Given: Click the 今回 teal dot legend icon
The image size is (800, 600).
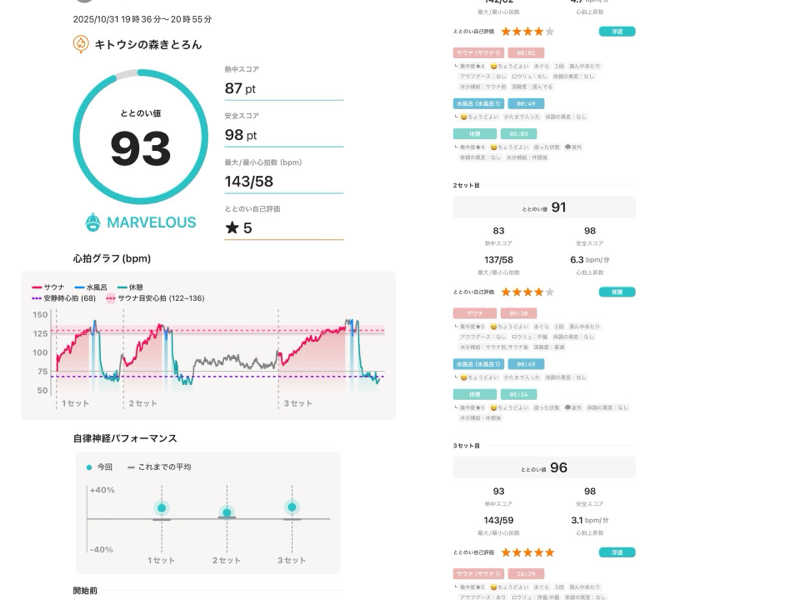Looking at the screenshot, I should [89, 467].
